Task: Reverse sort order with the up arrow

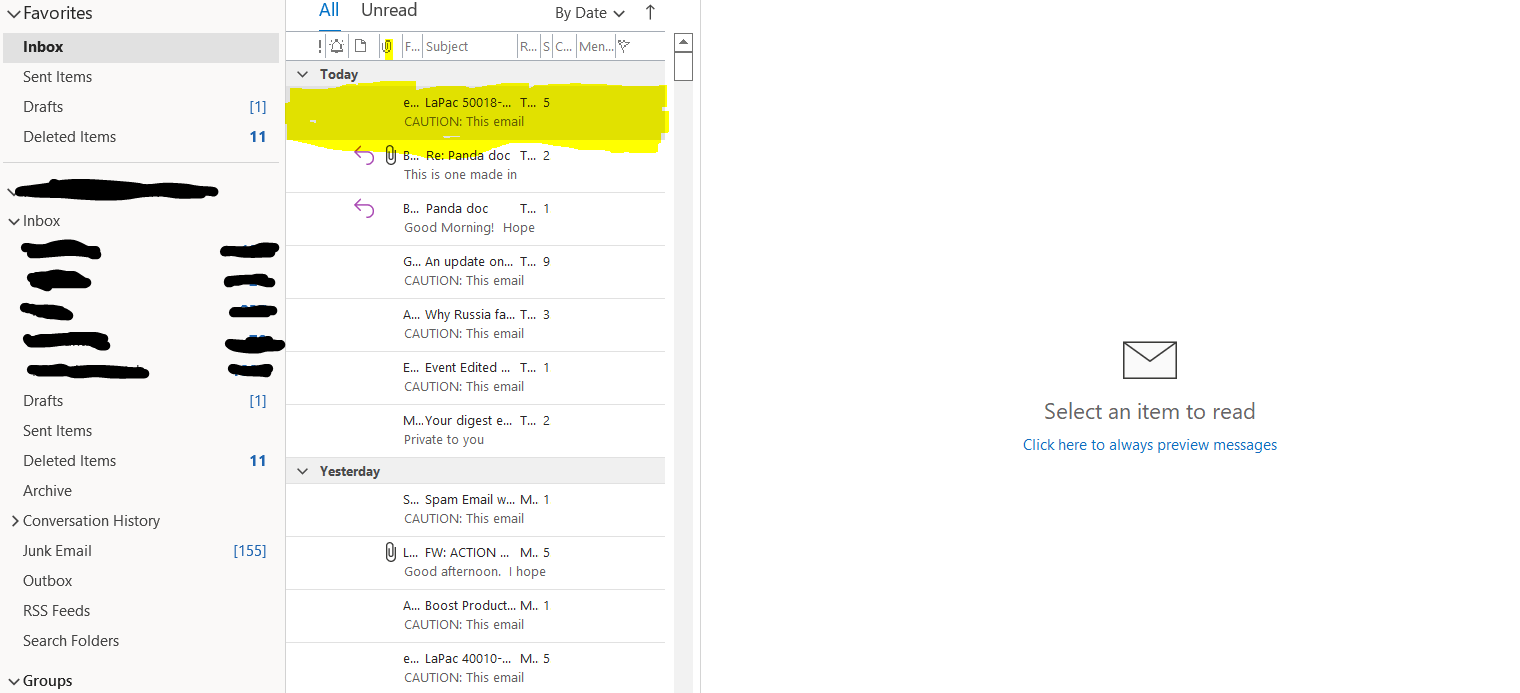Action: click(x=650, y=13)
